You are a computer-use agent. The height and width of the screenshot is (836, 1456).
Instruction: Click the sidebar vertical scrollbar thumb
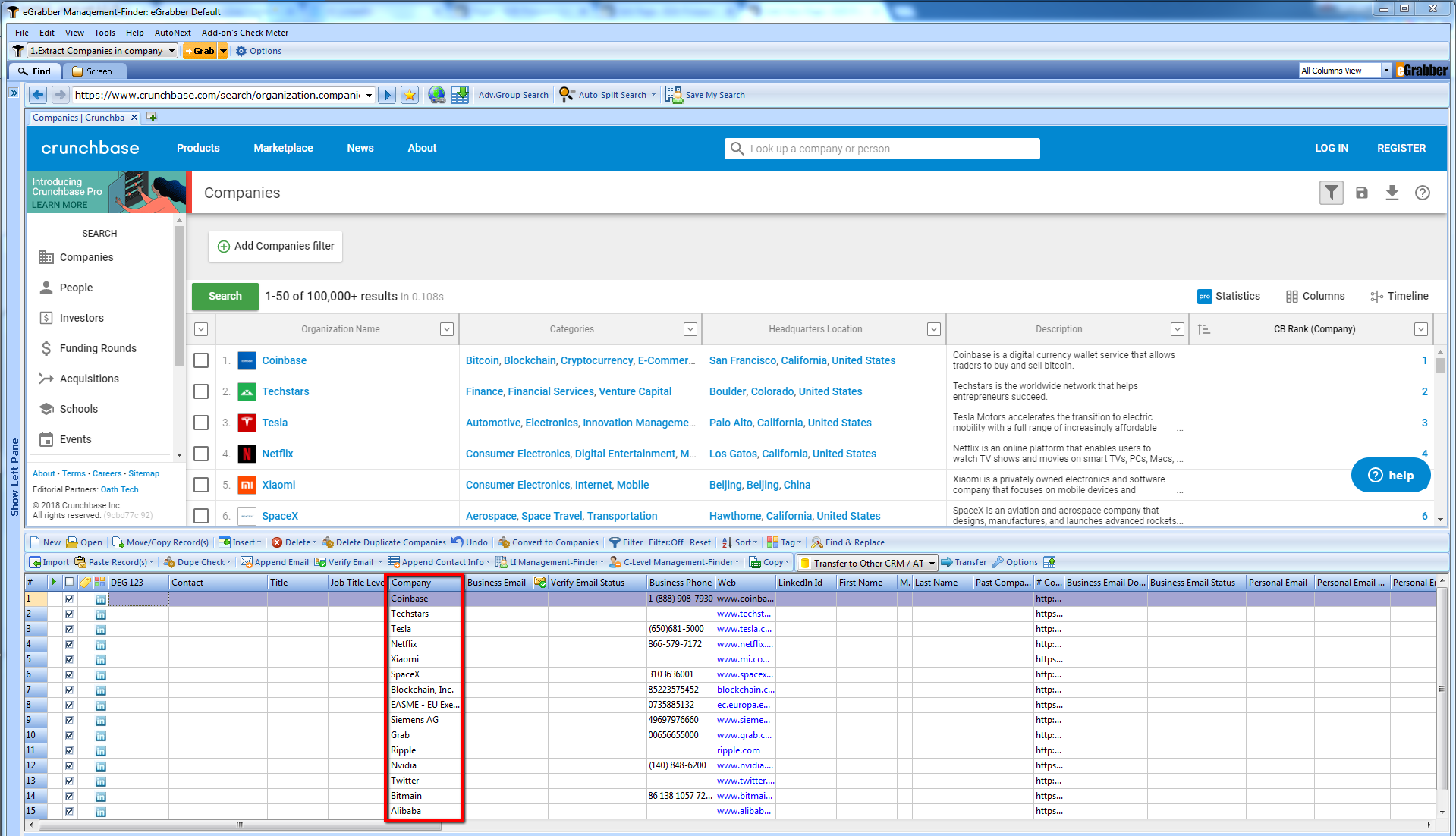tap(179, 296)
